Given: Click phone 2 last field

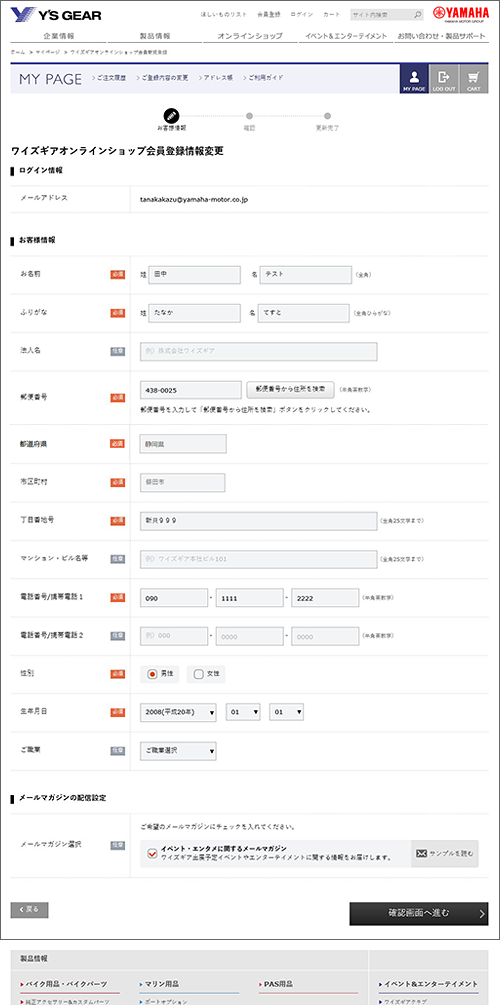Looking at the screenshot, I should pos(325,636).
